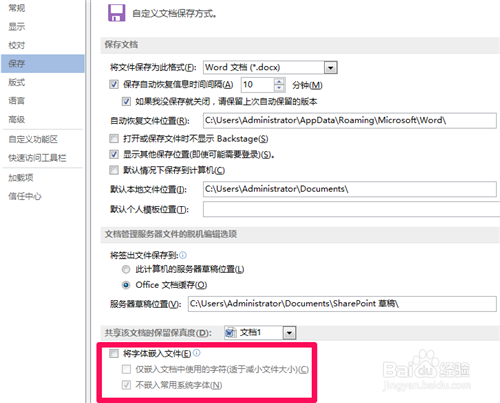Click the 服务器草稿位置 path field

point(342,304)
